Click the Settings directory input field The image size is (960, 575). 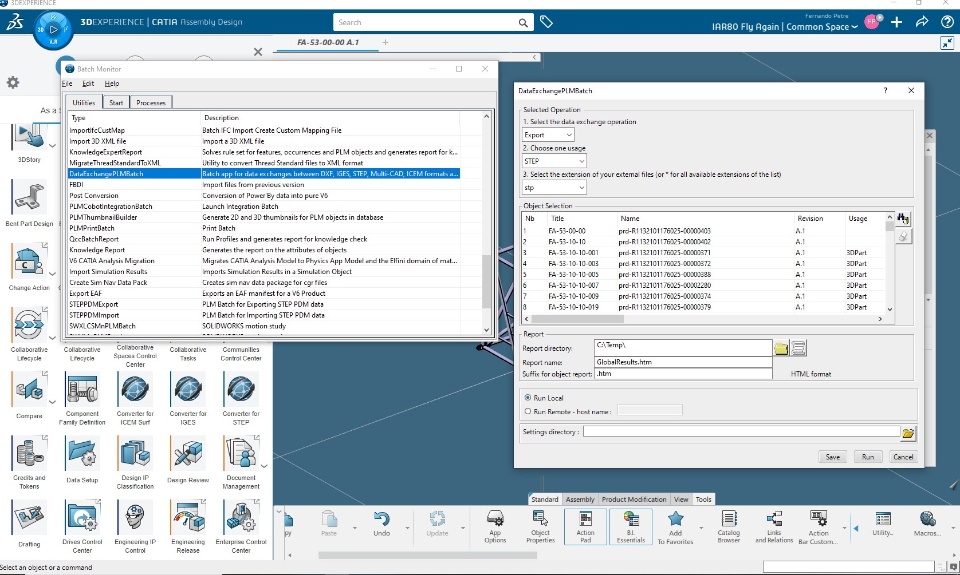tap(741, 432)
